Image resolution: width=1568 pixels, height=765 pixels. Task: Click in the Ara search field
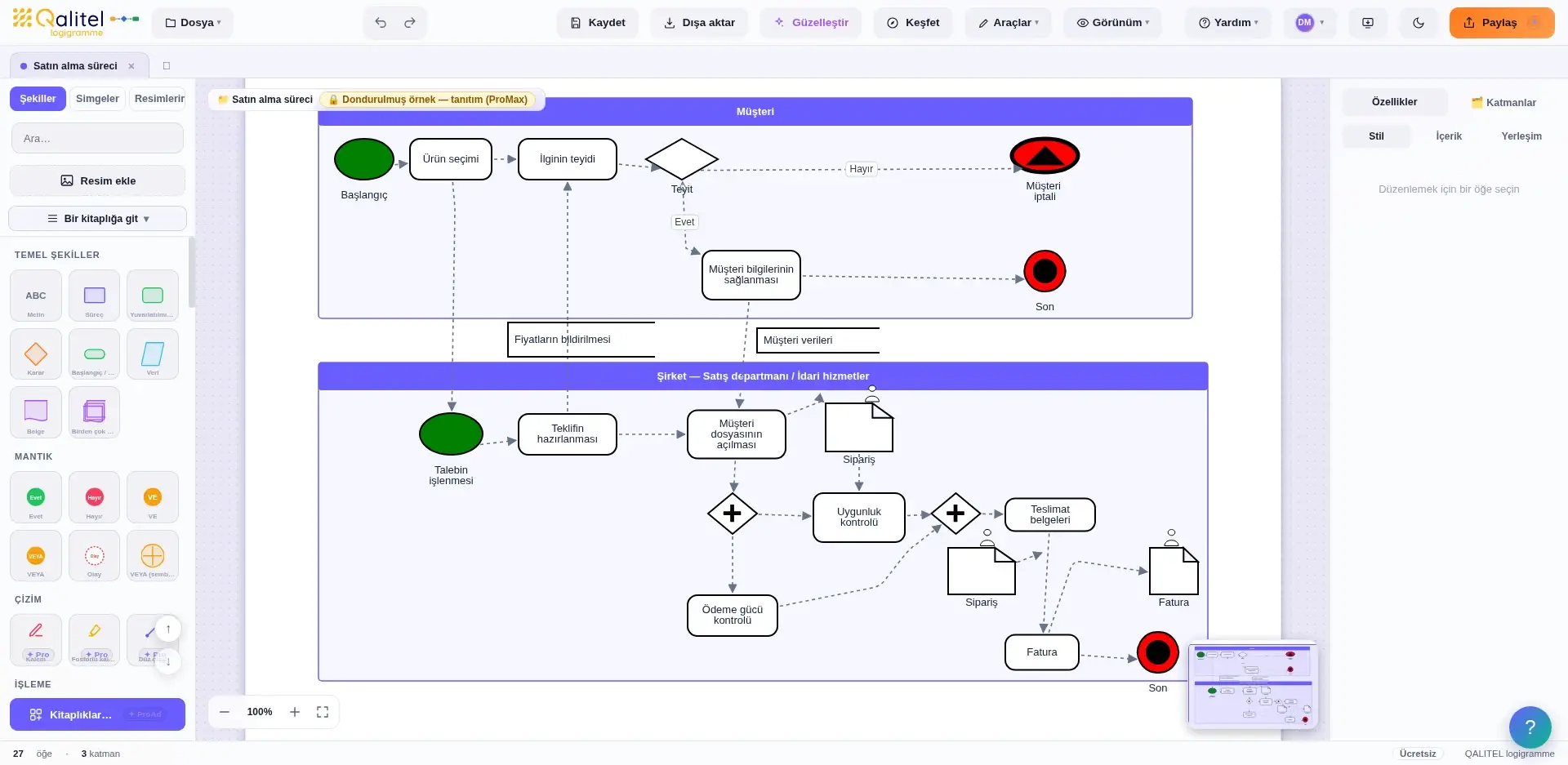point(98,139)
